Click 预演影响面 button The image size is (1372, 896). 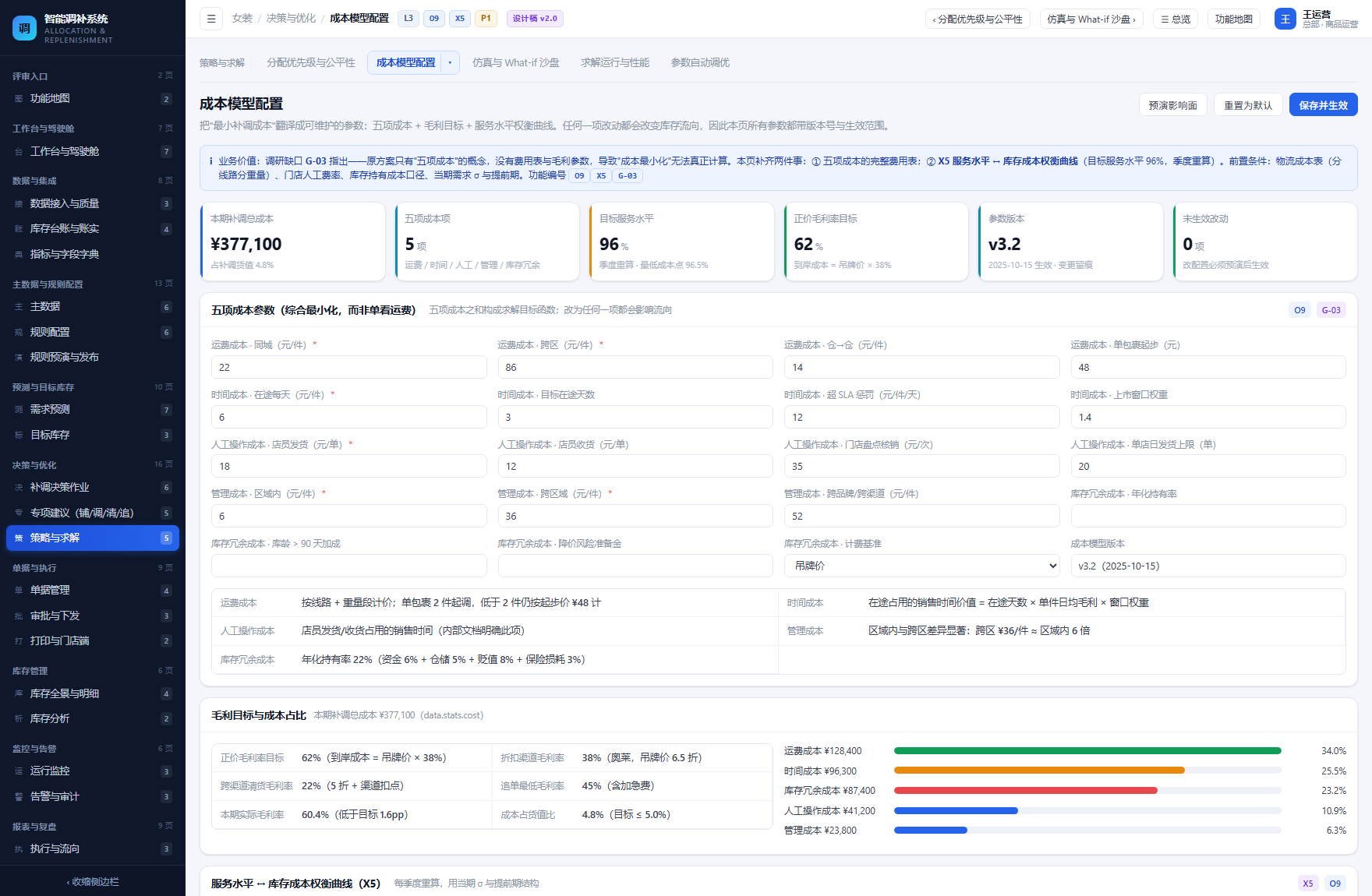(x=1173, y=105)
